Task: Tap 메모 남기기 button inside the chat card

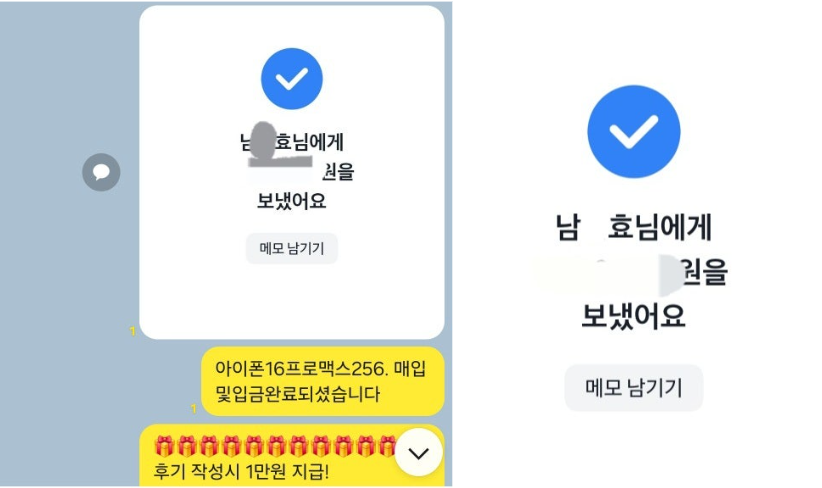Action: point(291,248)
